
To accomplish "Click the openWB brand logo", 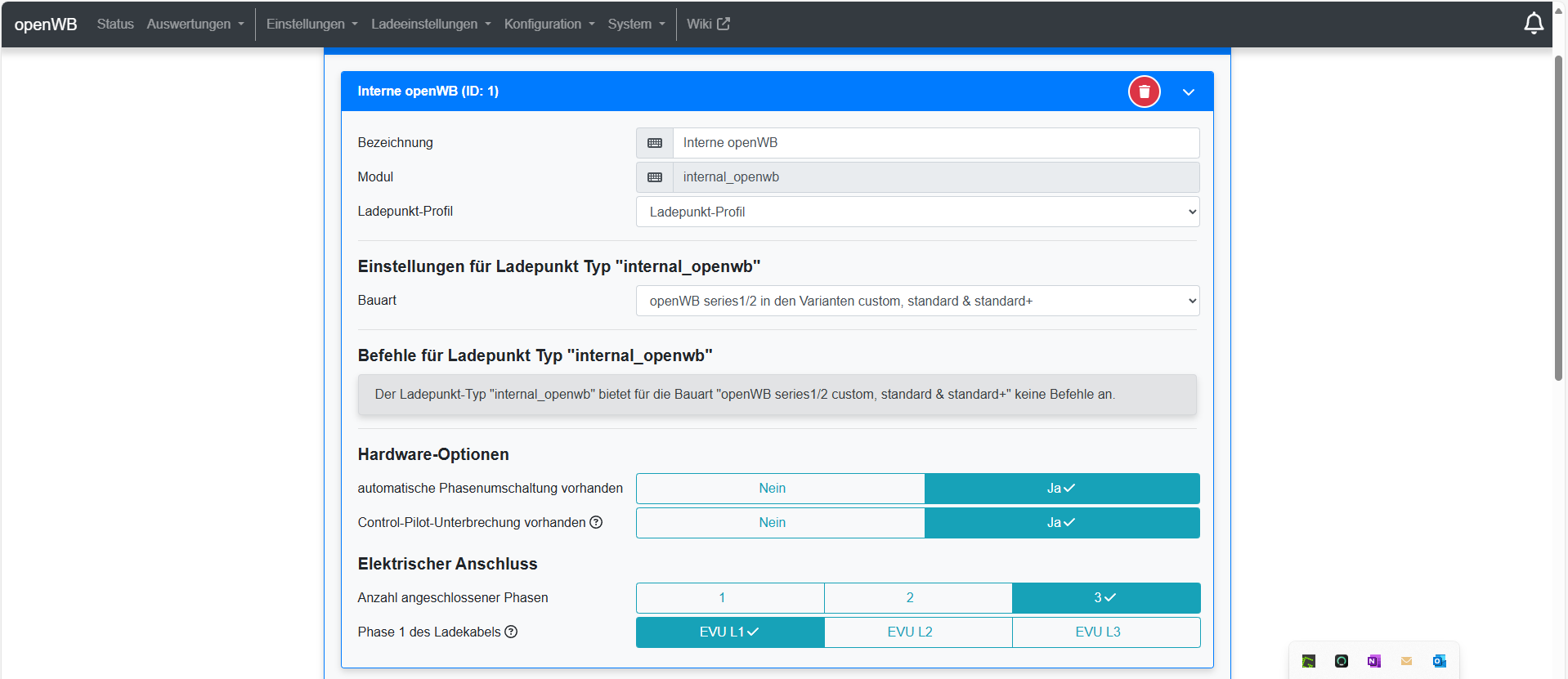I will click(x=46, y=24).
